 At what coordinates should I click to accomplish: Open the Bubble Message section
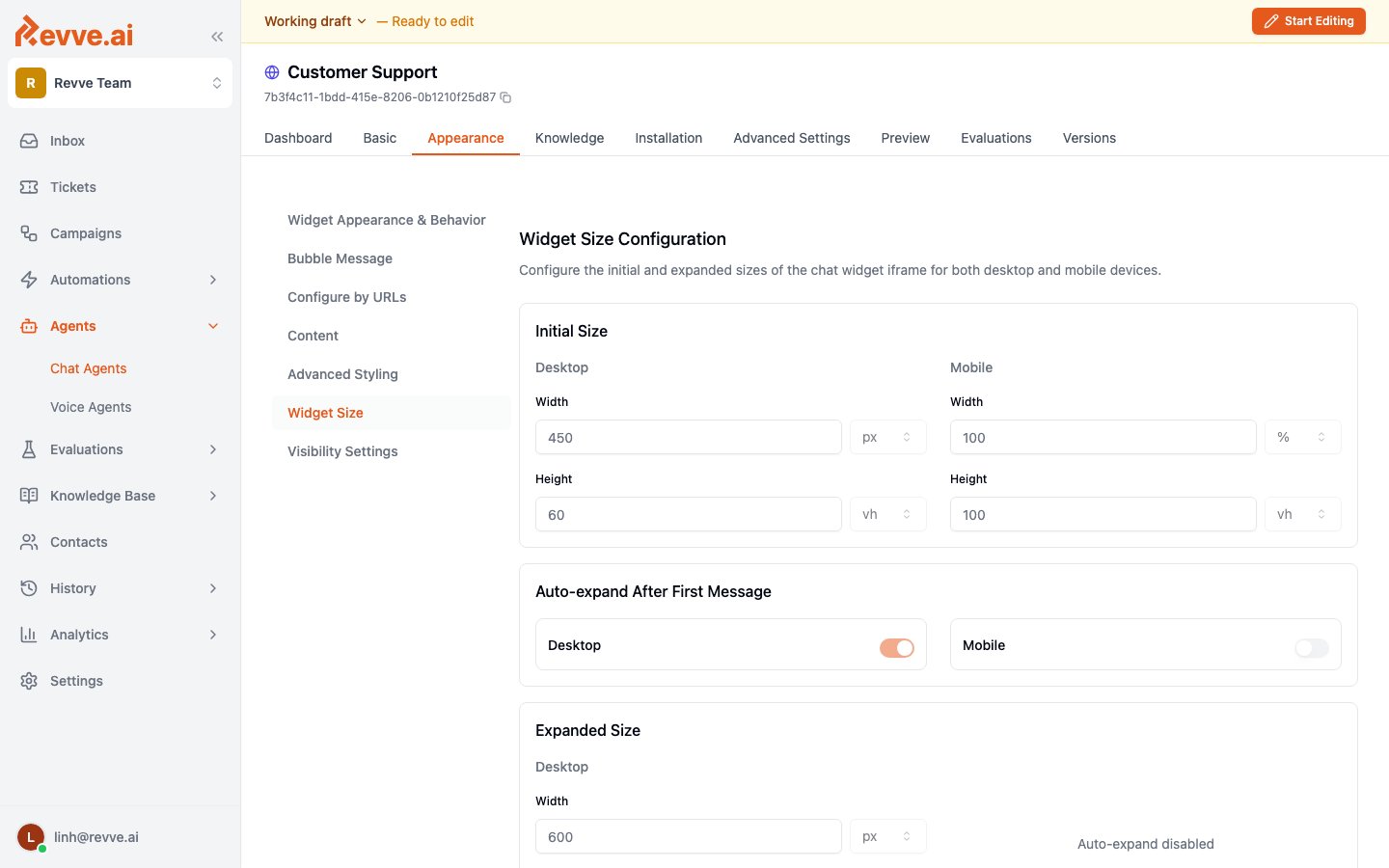pyautogui.click(x=392, y=258)
